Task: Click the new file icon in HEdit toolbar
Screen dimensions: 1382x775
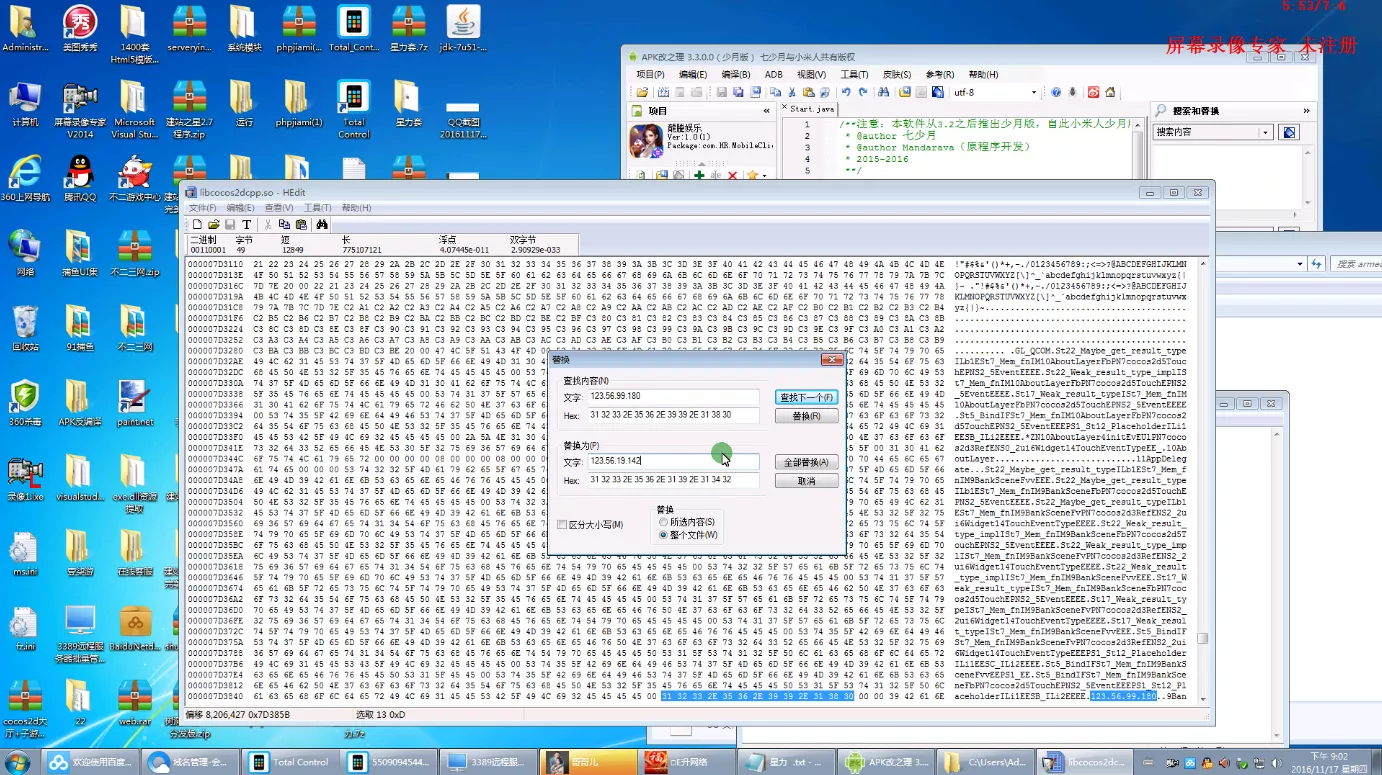Action: click(198, 225)
